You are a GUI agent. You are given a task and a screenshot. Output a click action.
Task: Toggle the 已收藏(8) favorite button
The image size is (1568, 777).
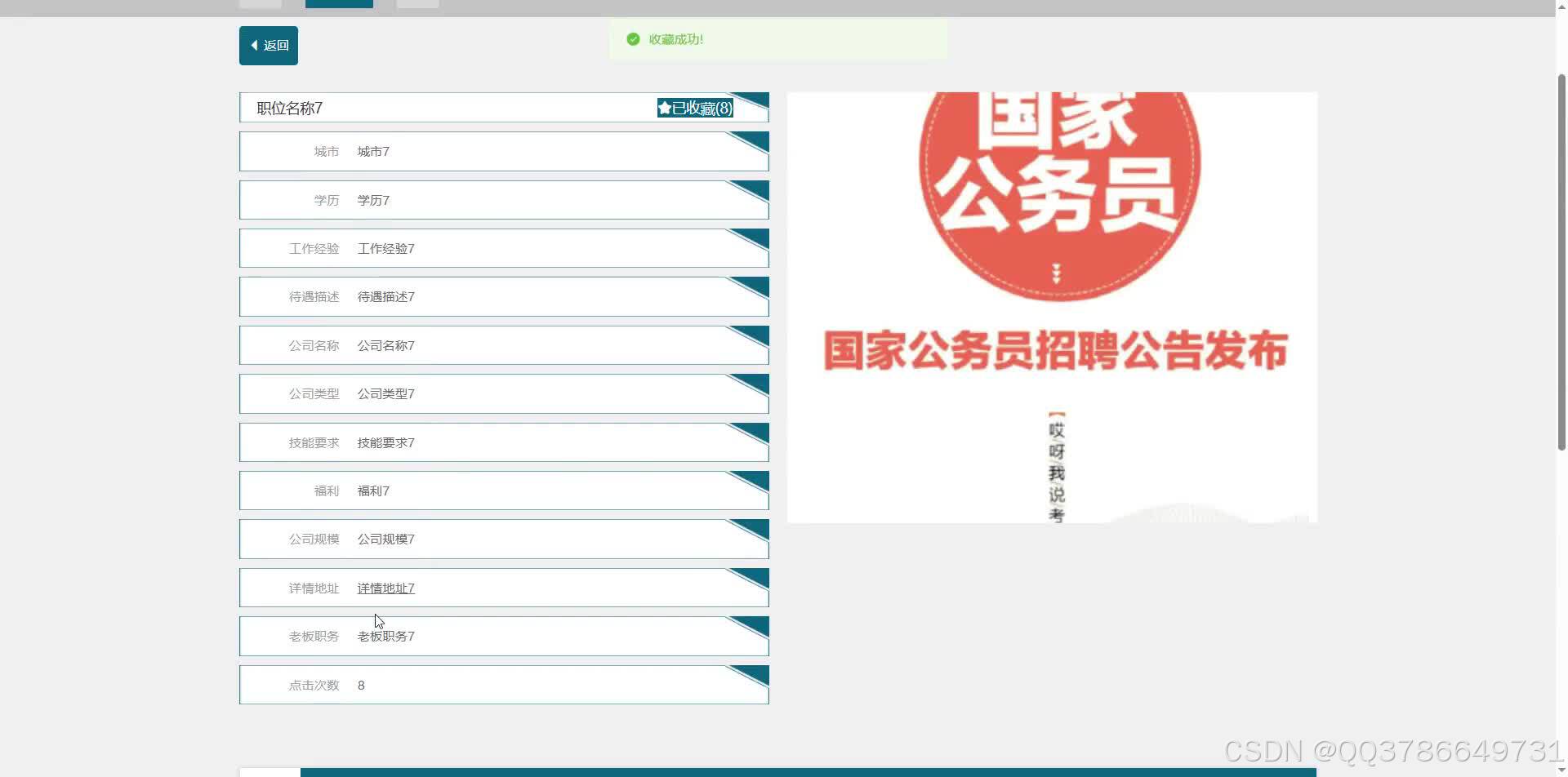[x=695, y=108]
